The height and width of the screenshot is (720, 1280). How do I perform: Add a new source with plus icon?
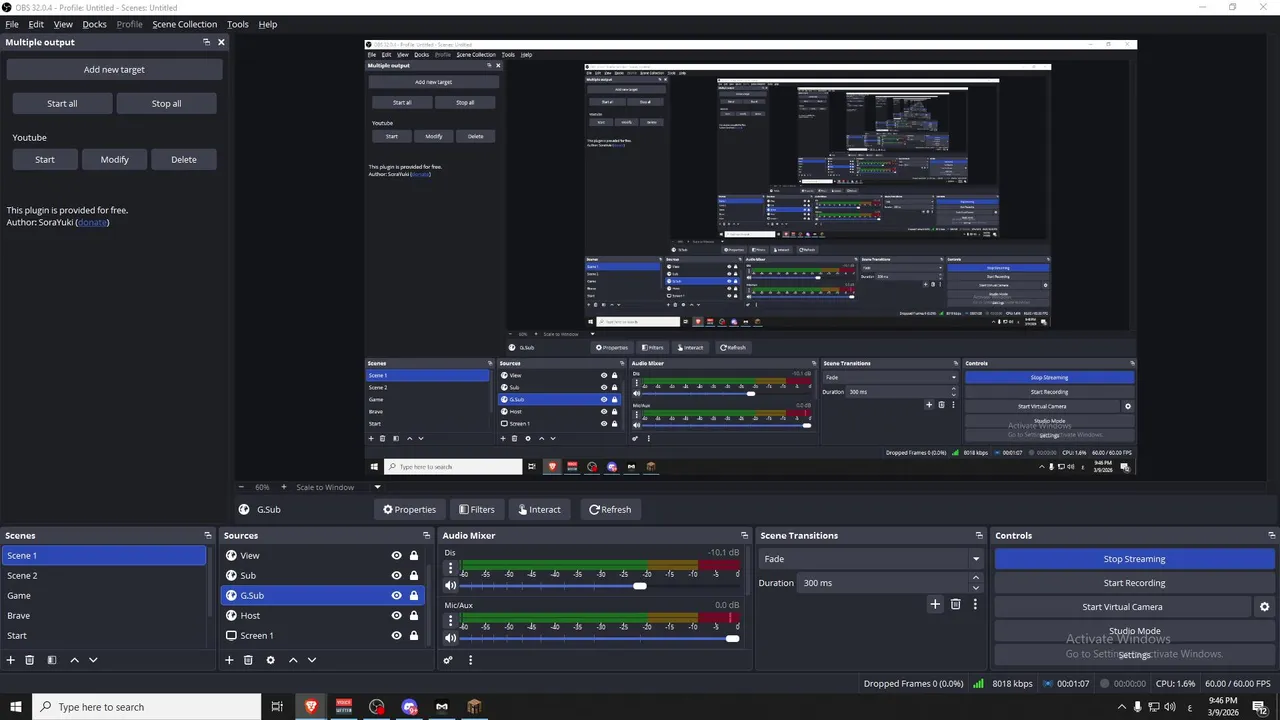pos(229,660)
